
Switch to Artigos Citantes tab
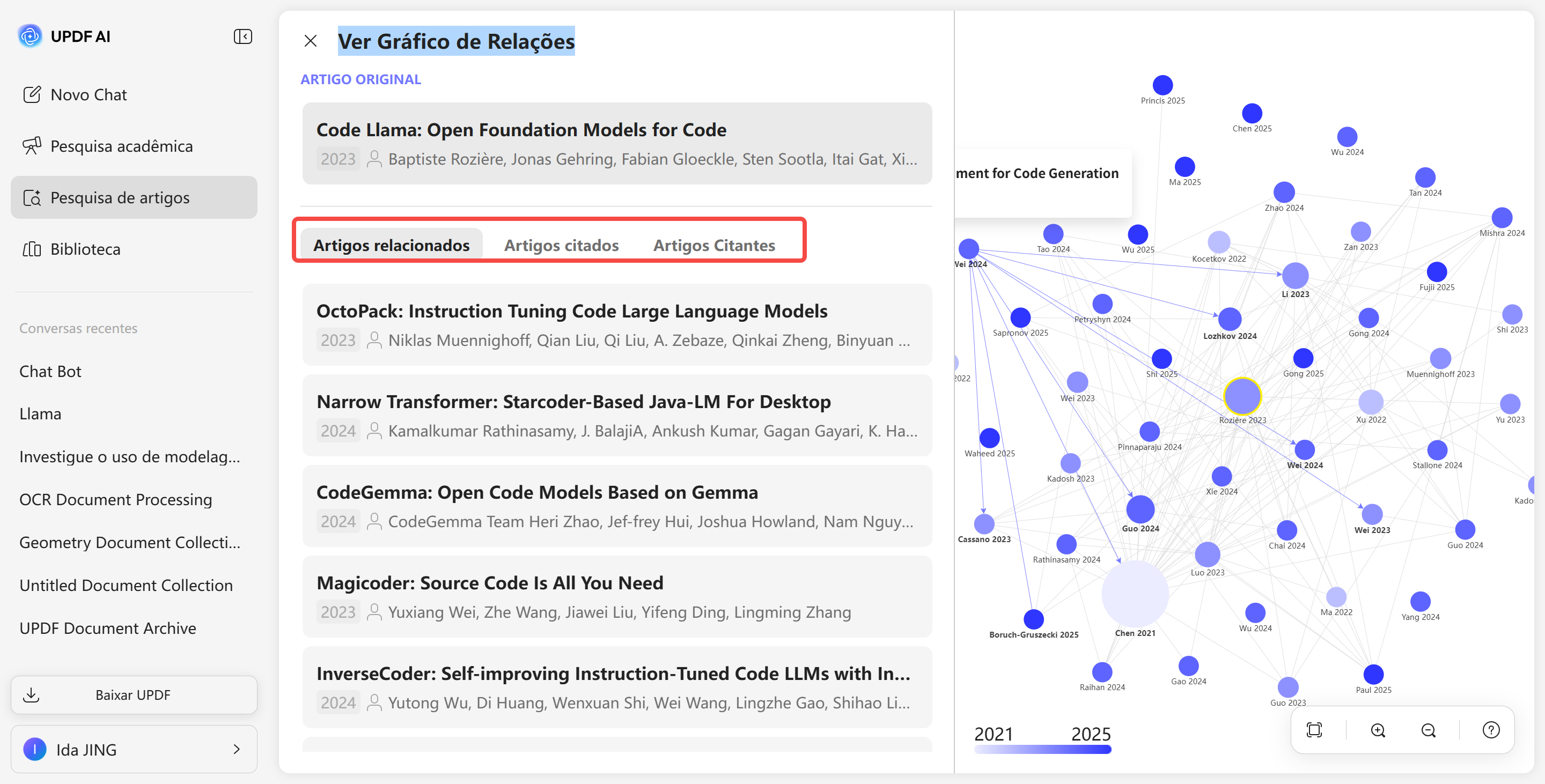pyautogui.click(x=713, y=245)
